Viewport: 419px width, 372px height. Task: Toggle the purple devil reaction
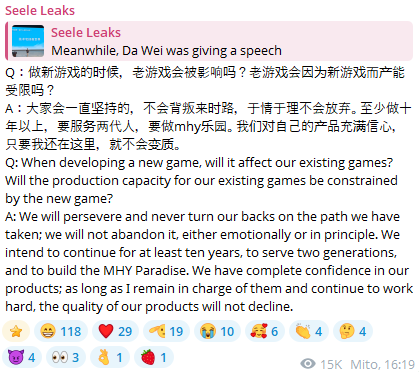pyautogui.click(x=22, y=357)
